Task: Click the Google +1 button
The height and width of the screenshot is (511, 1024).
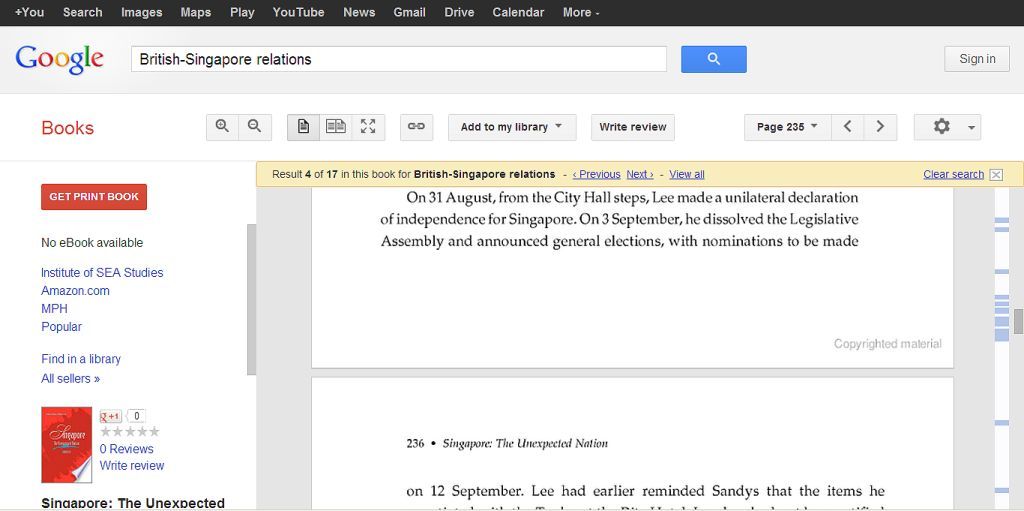Action: pyautogui.click(x=110, y=416)
